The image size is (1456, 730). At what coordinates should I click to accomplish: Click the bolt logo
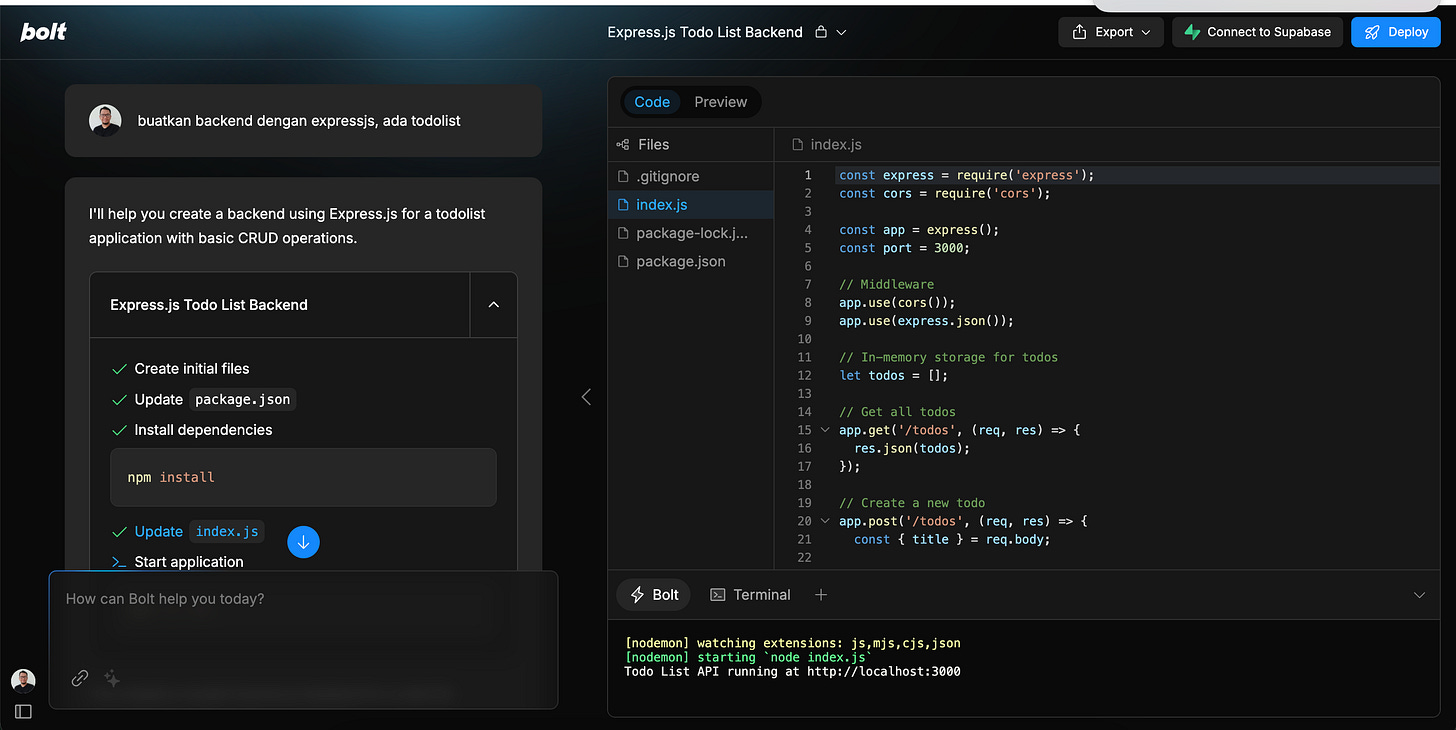[x=44, y=32]
